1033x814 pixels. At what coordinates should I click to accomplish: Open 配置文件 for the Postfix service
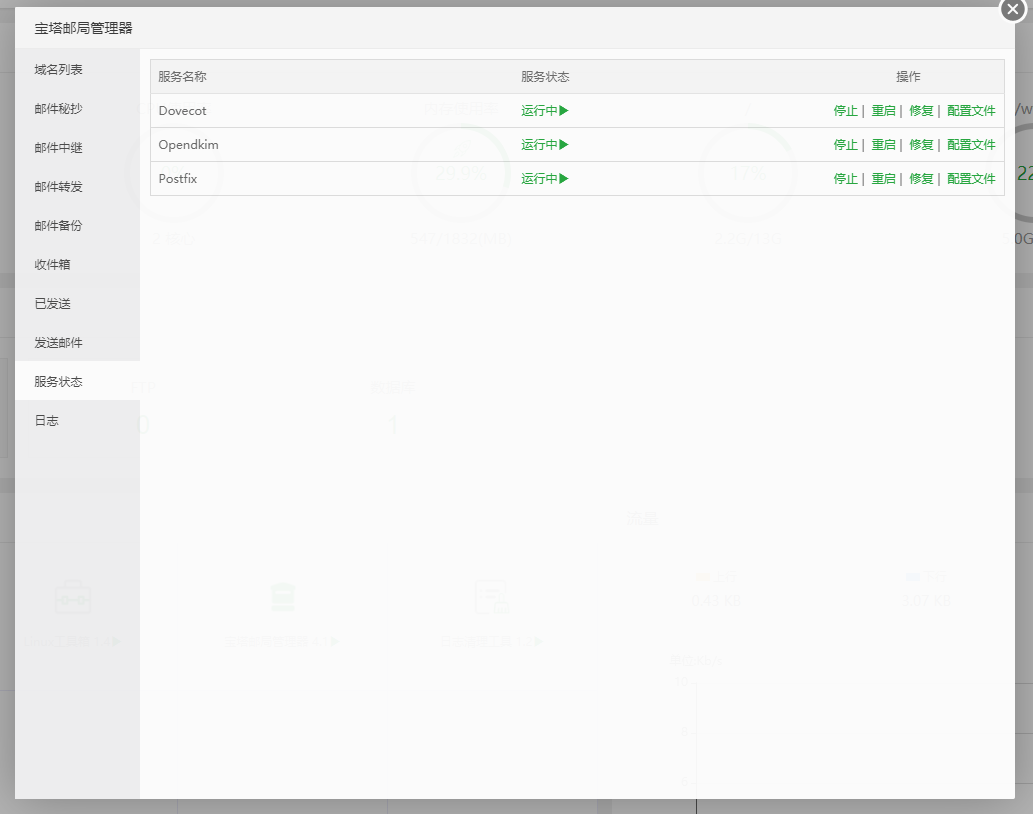tap(971, 178)
